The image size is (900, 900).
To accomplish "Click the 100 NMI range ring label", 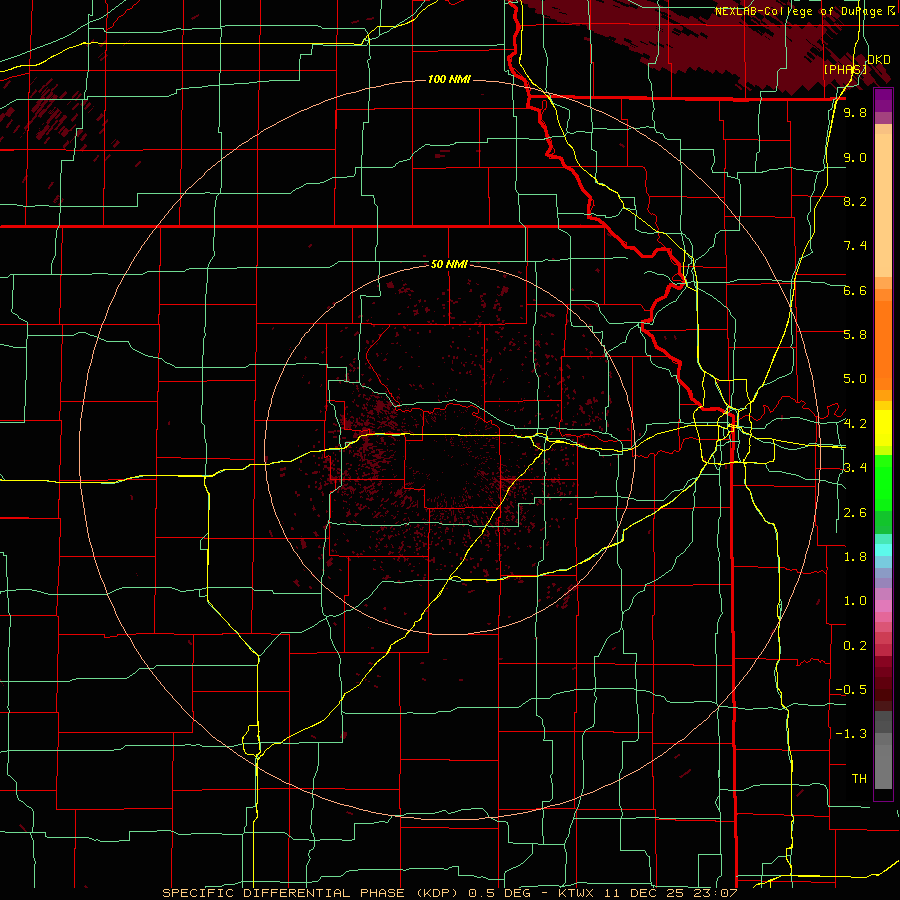I will click(449, 79).
